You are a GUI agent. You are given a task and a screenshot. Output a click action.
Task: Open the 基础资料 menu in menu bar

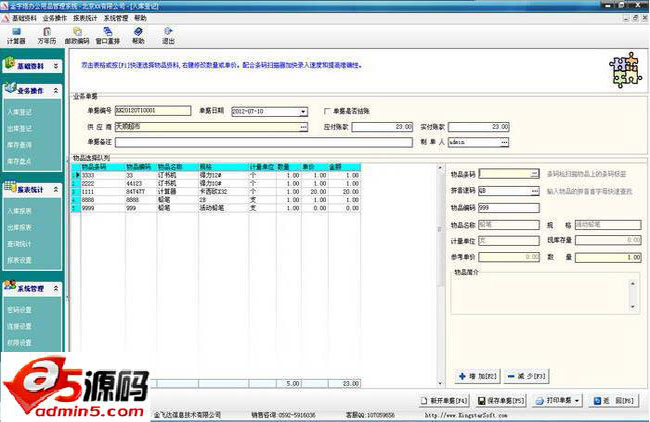(x=24, y=18)
